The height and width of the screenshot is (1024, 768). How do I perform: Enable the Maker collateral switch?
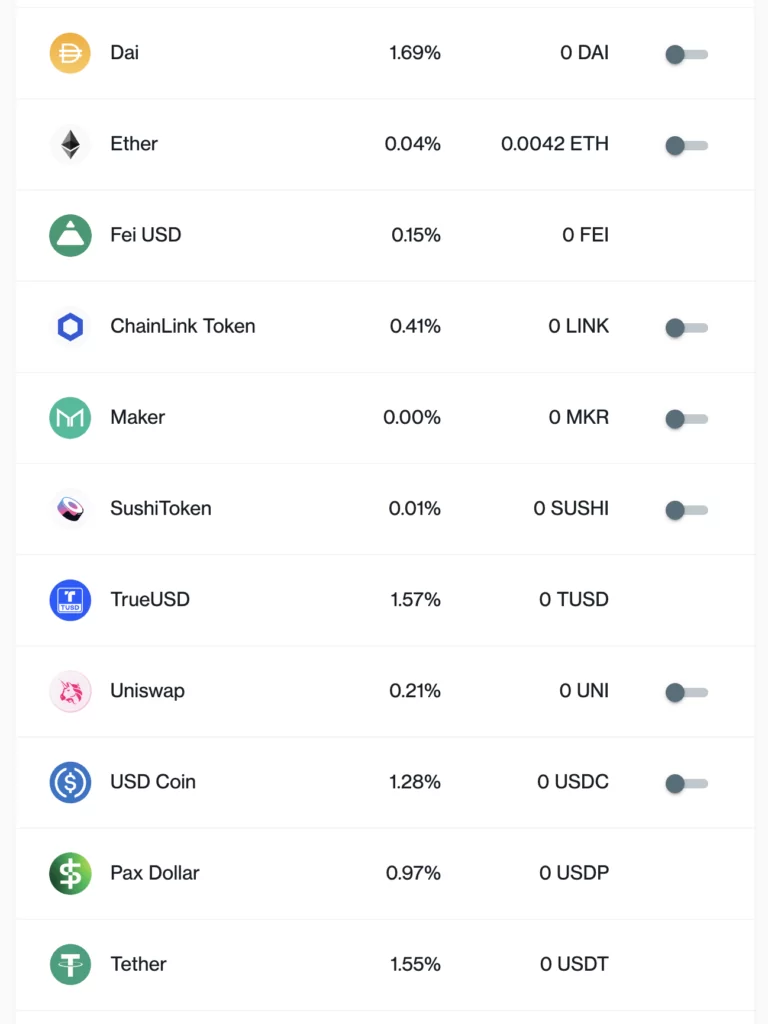(686, 418)
